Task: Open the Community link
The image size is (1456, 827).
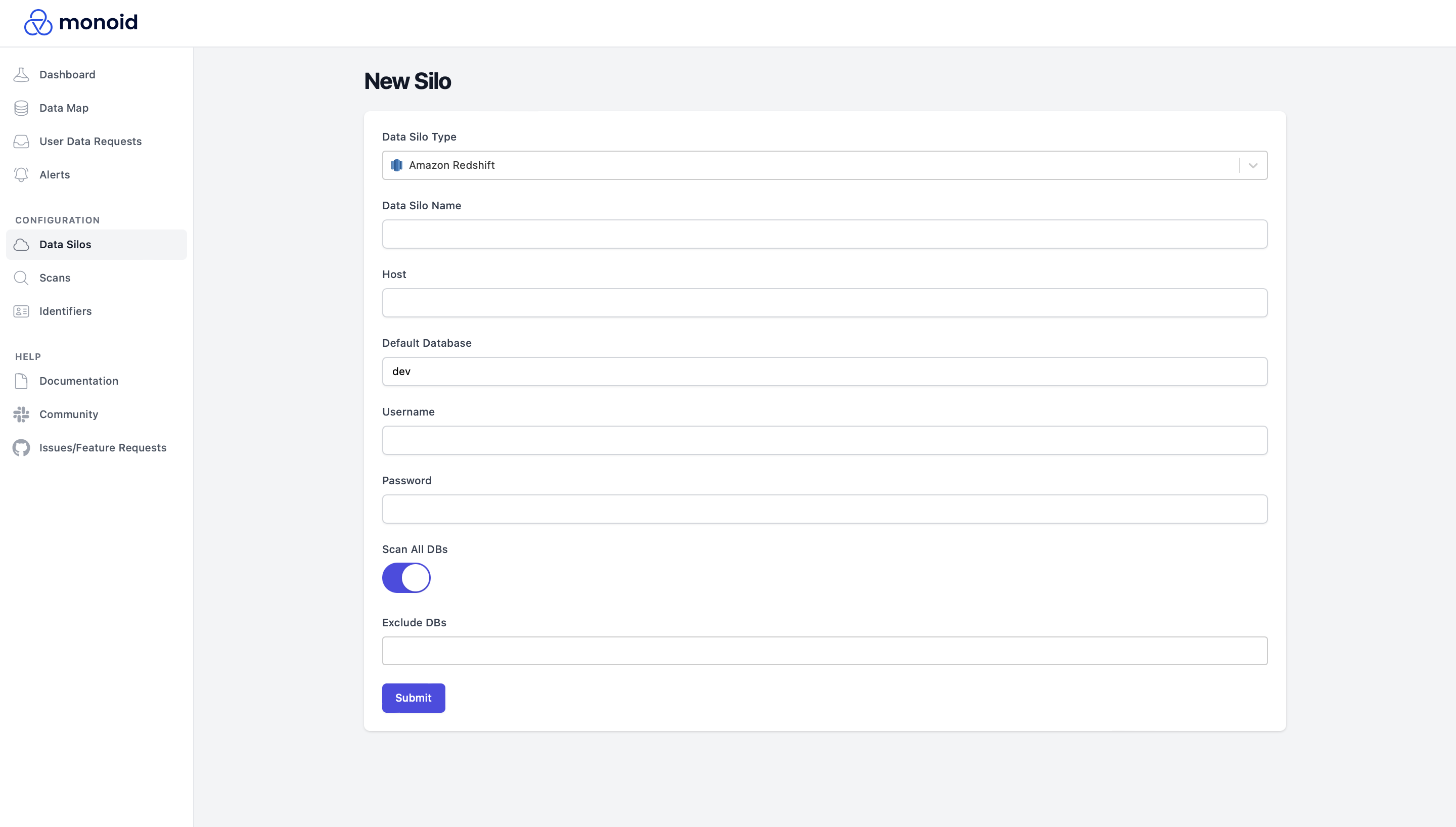Action: point(69,414)
